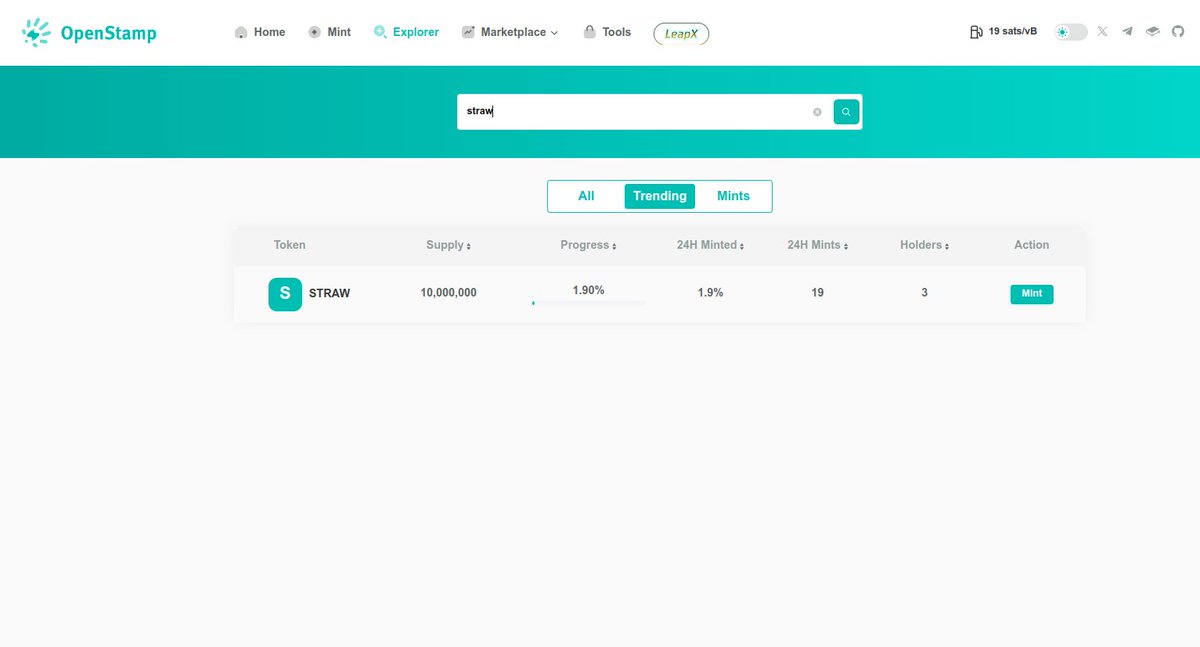Sort by Supply column
The image size is (1200, 647).
point(448,245)
